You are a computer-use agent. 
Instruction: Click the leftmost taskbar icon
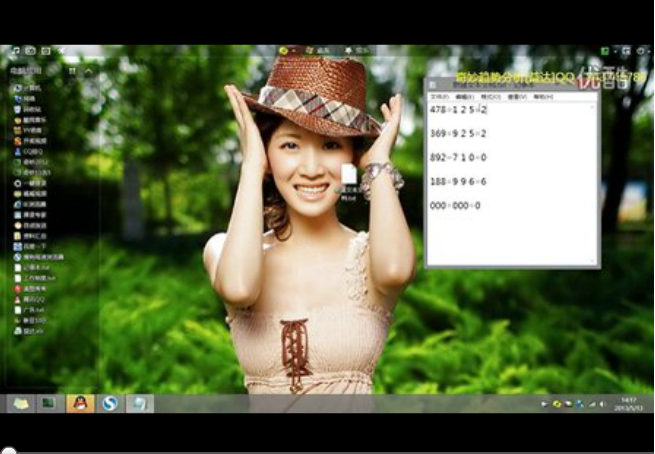click(19, 403)
